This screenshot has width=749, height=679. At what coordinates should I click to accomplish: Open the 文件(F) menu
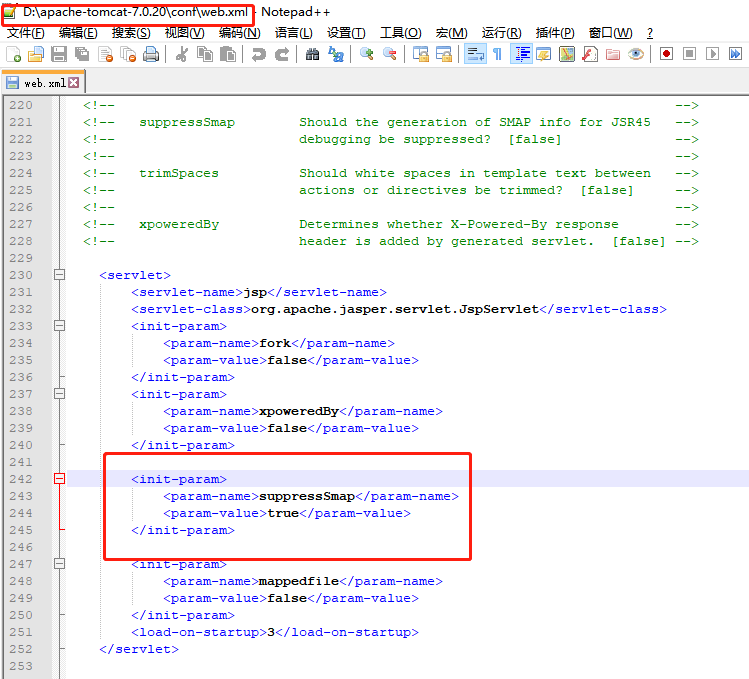coord(26,33)
